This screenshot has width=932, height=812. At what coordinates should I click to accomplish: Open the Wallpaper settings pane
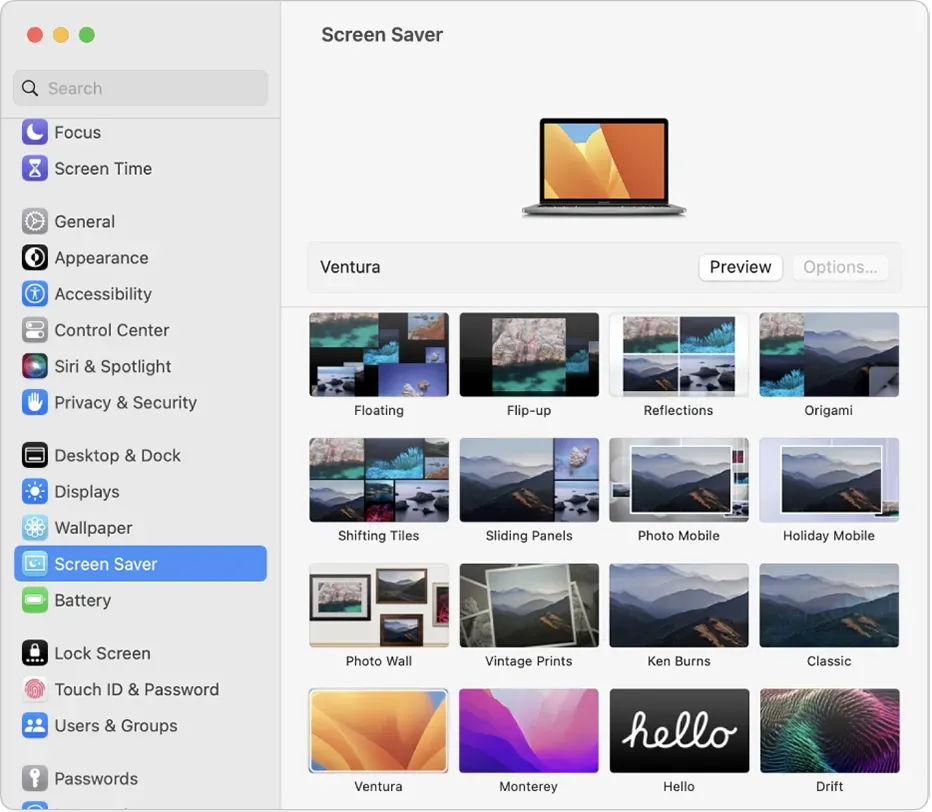[93, 528]
